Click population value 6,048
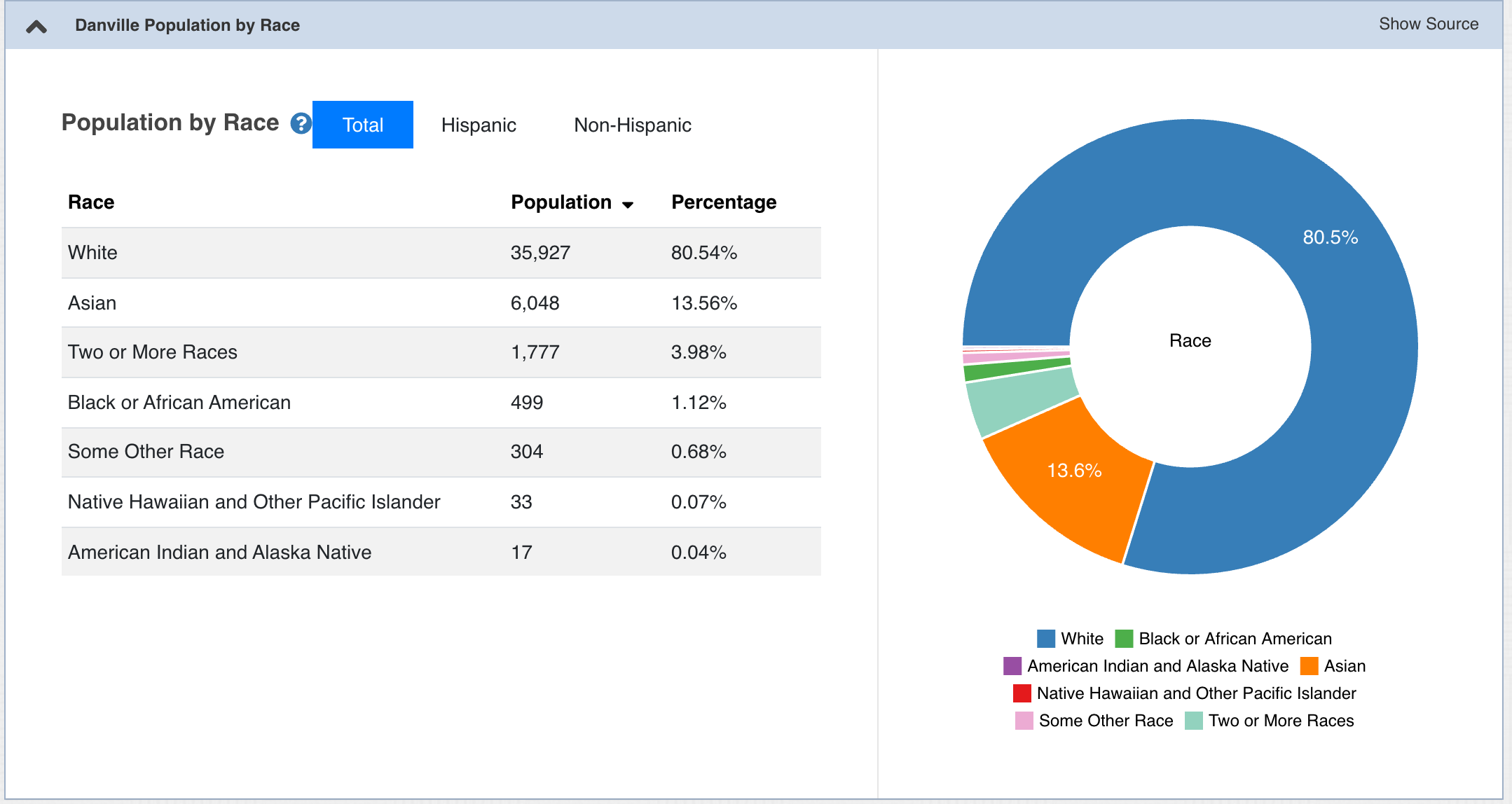The width and height of the screenshot is (1512, 804). pyautogui.click(x=535, y=303)
